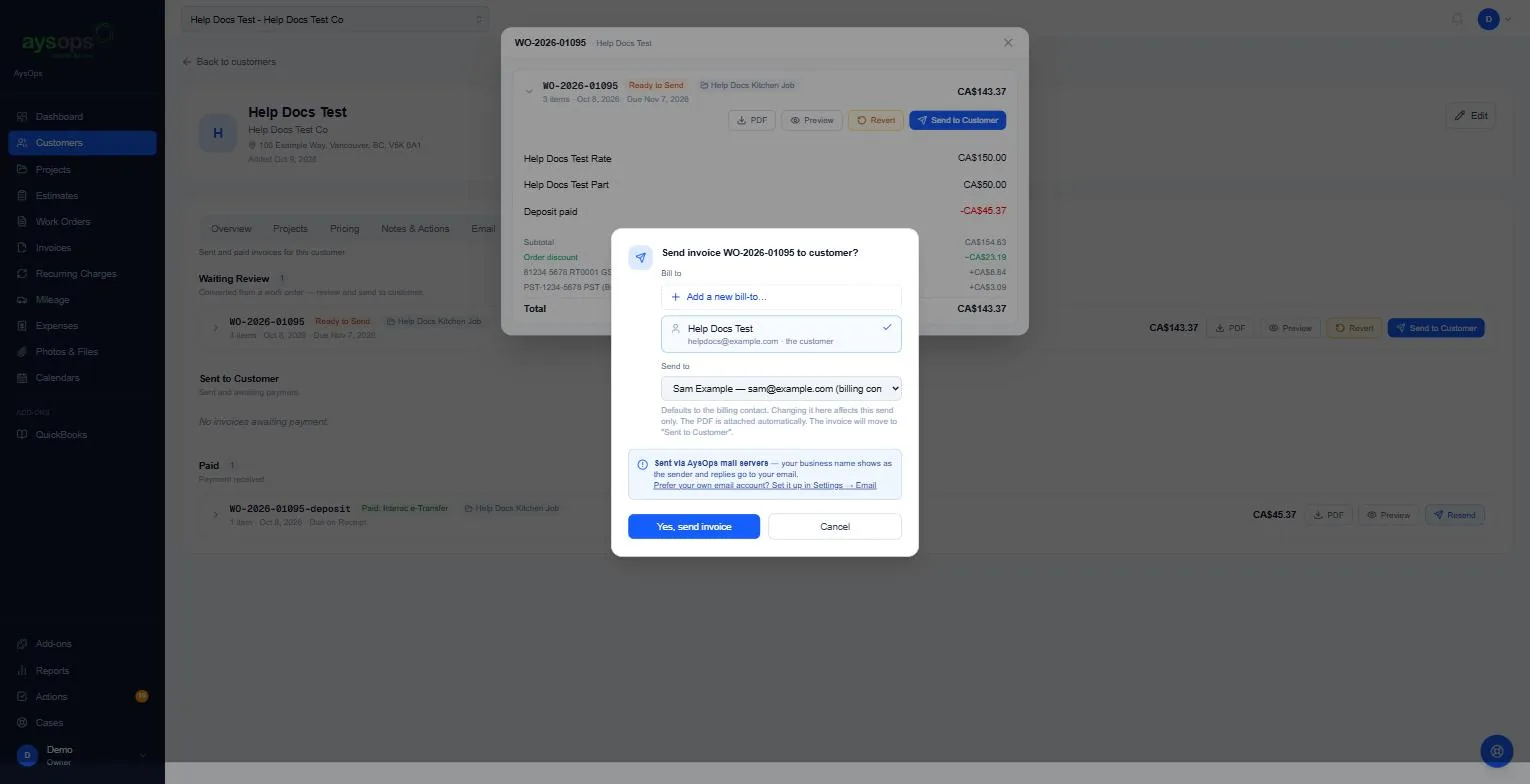Select Help Docs Test bill-to option

tap(781, 334)
